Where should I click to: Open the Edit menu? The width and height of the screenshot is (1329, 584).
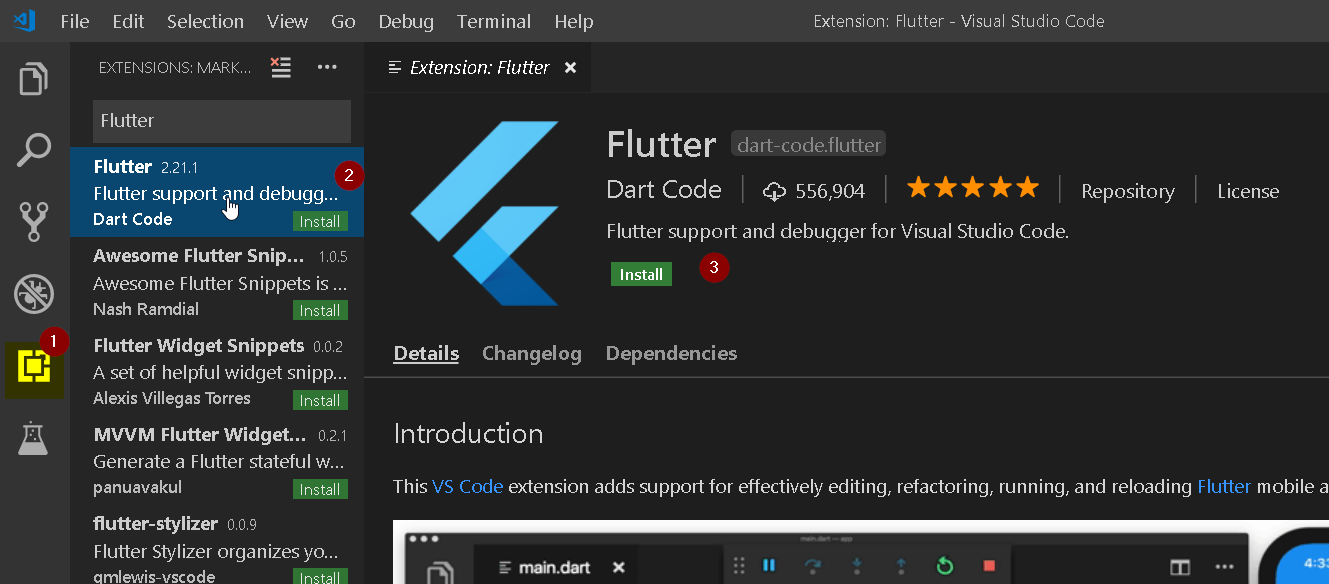pos(128,21)
